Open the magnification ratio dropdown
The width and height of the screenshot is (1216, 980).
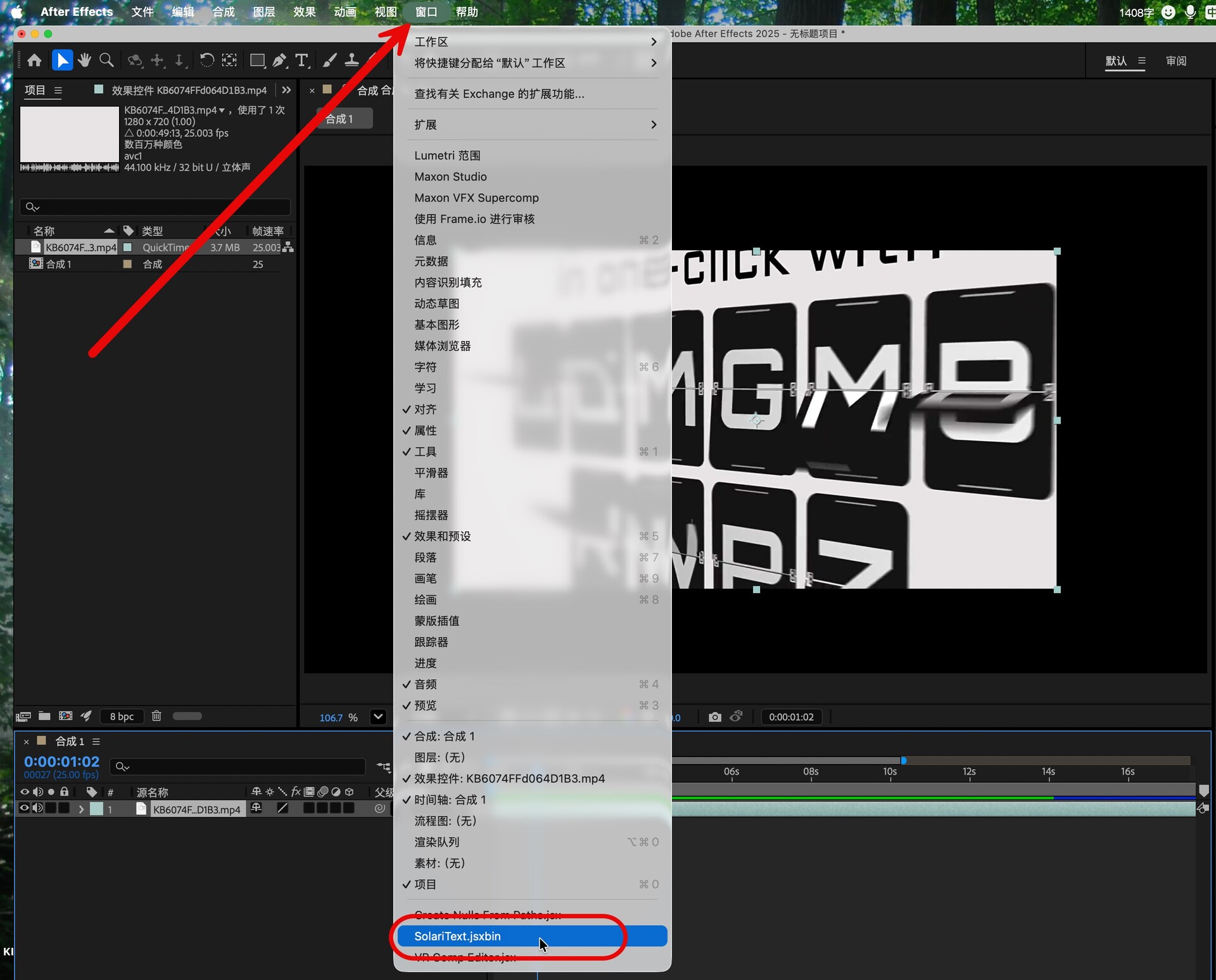tap(378, 717)
